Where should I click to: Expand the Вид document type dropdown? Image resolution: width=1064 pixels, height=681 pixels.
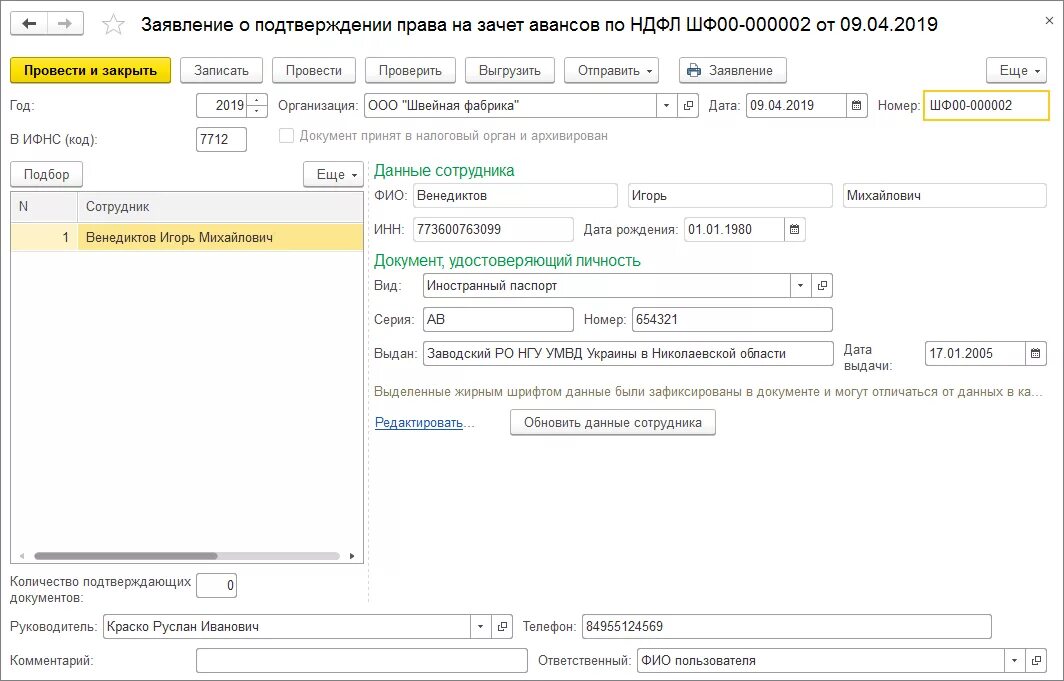[800, 286]
